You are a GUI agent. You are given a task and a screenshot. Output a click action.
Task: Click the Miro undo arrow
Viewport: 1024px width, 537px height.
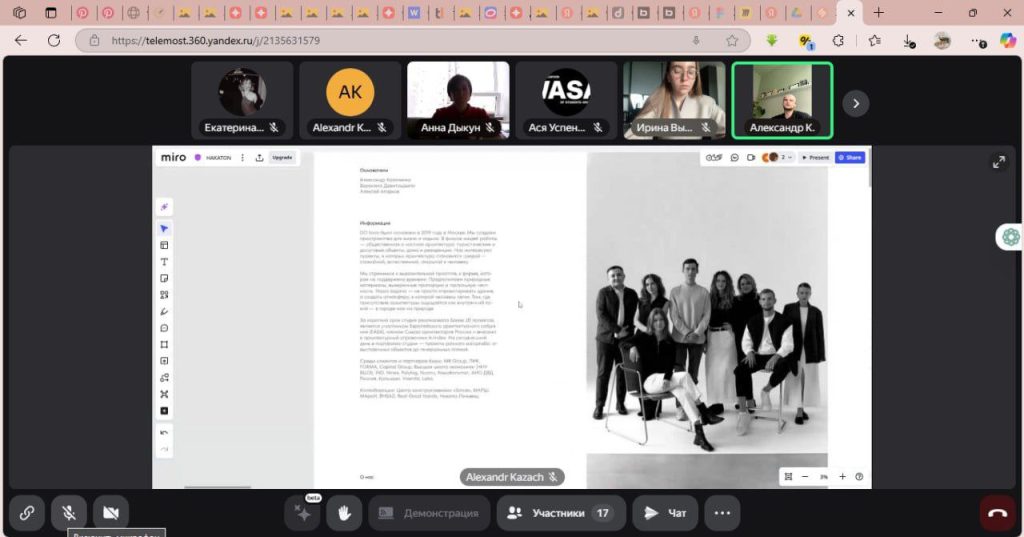coord(165,432)
